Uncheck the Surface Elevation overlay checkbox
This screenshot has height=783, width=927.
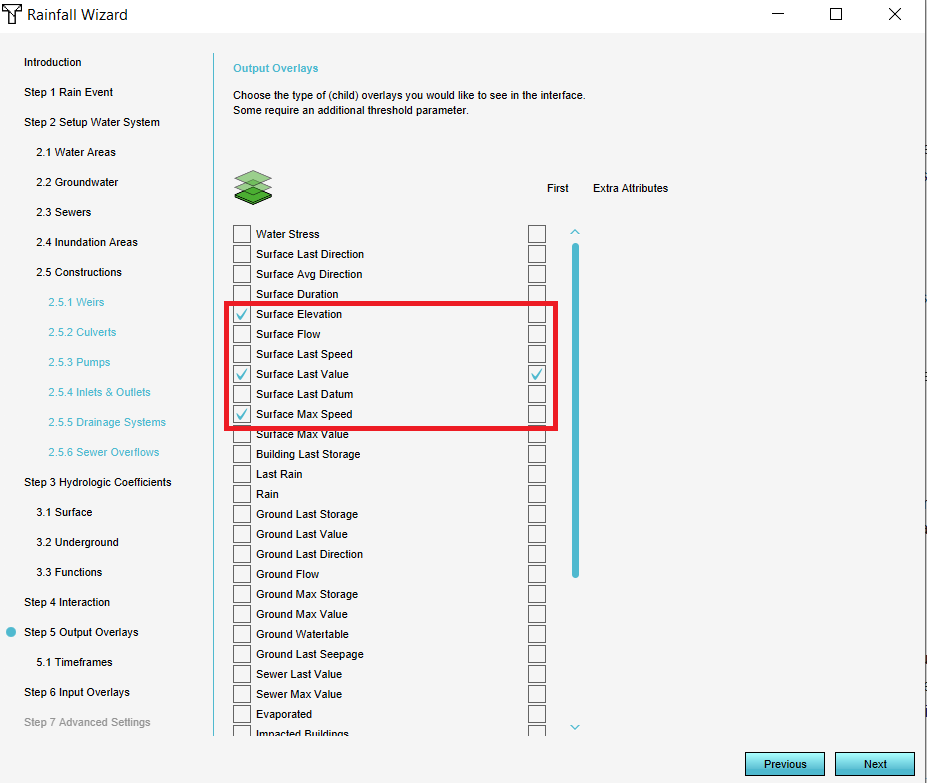click(x=242, y=314)
